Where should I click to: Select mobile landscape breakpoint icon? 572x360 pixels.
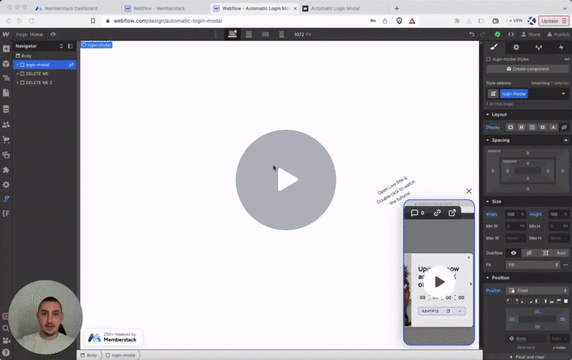coord(265,34)
